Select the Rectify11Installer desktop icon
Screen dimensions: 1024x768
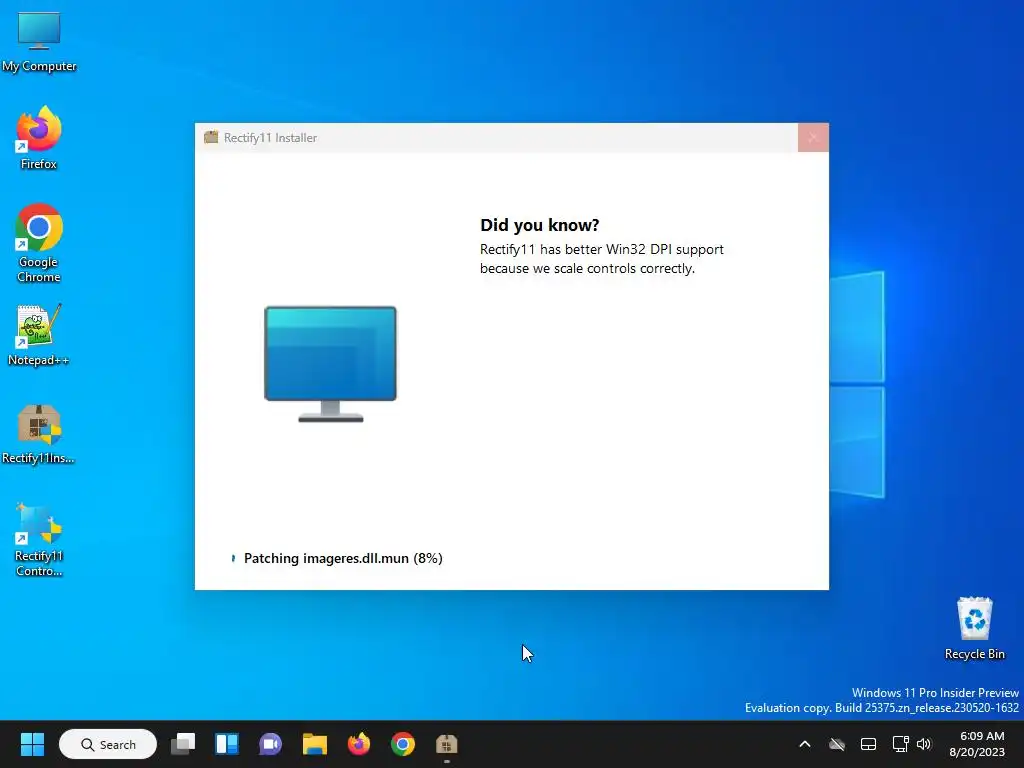pyautogui.click(x=39, y=434)
